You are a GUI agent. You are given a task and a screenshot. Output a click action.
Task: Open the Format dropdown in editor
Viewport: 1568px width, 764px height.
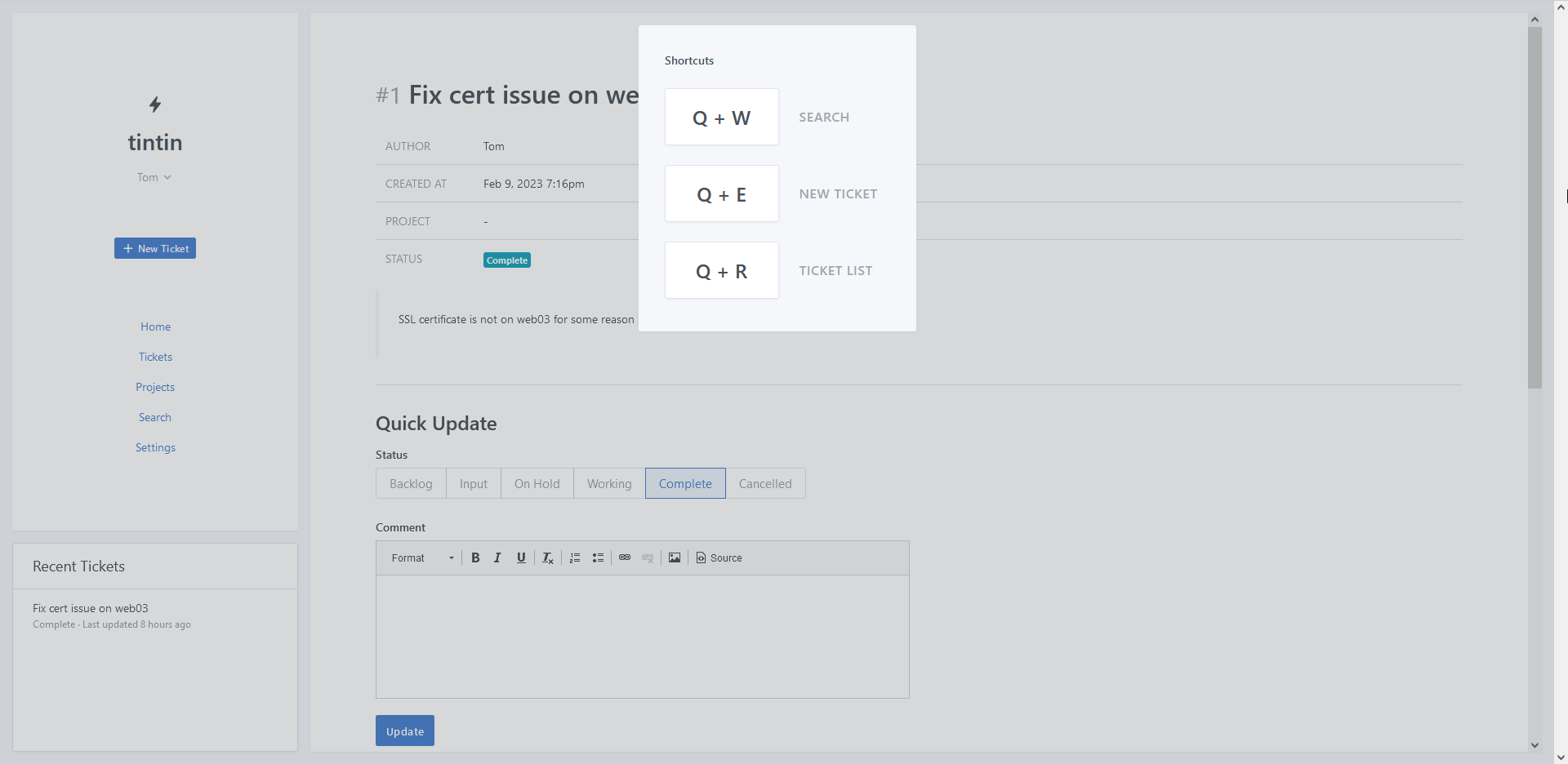[x=422, y=558]
